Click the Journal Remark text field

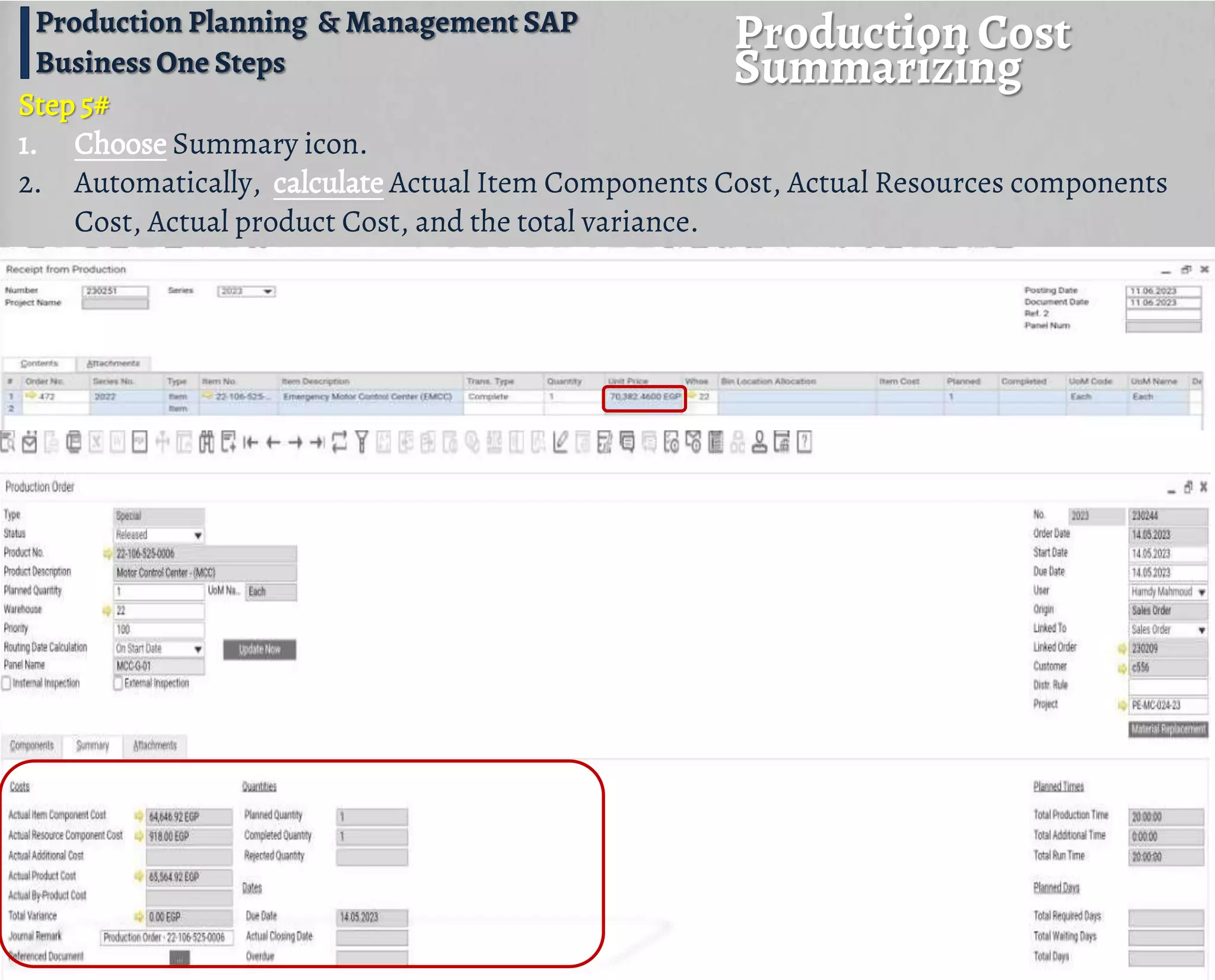(167, 937)
